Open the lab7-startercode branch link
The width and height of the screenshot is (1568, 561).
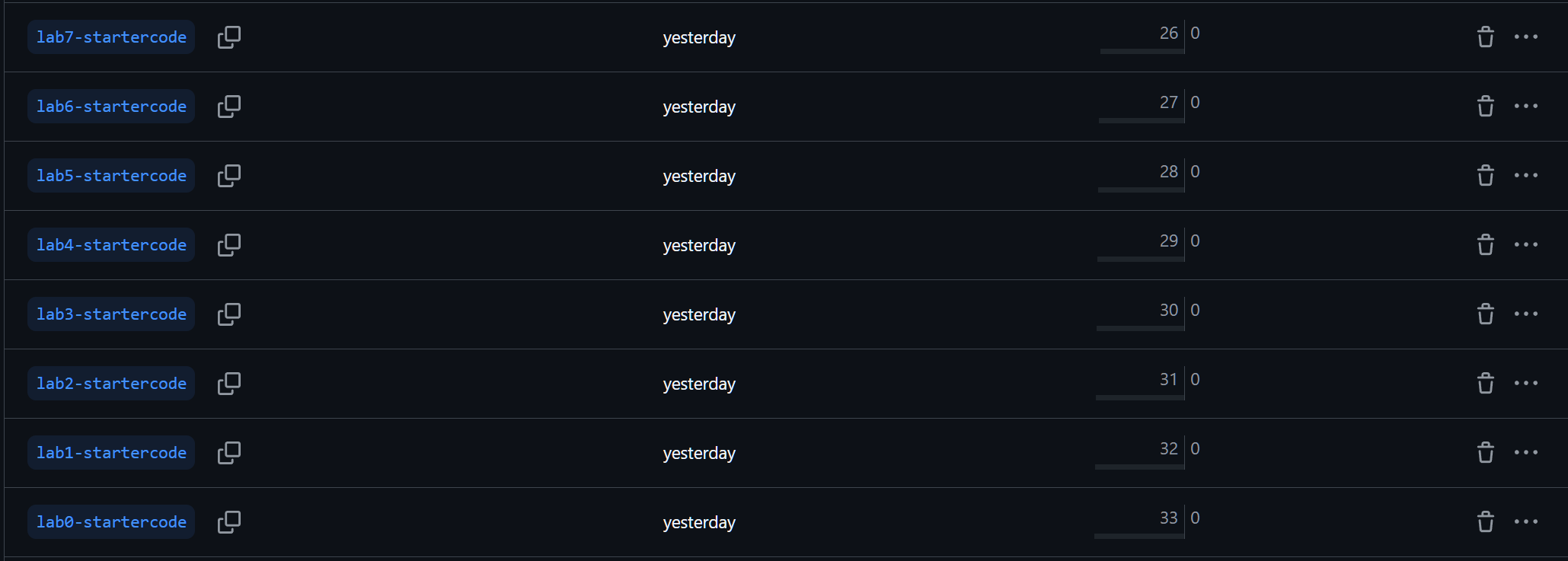point(111,37)
